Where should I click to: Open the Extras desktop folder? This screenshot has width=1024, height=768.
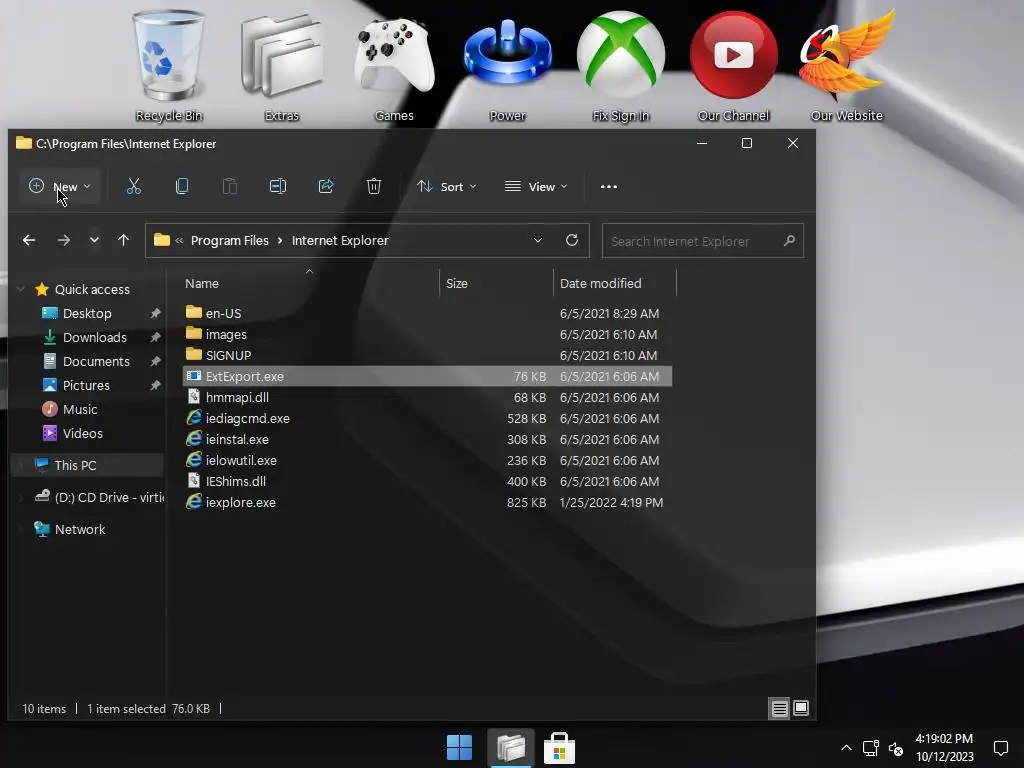coord(282,65)
